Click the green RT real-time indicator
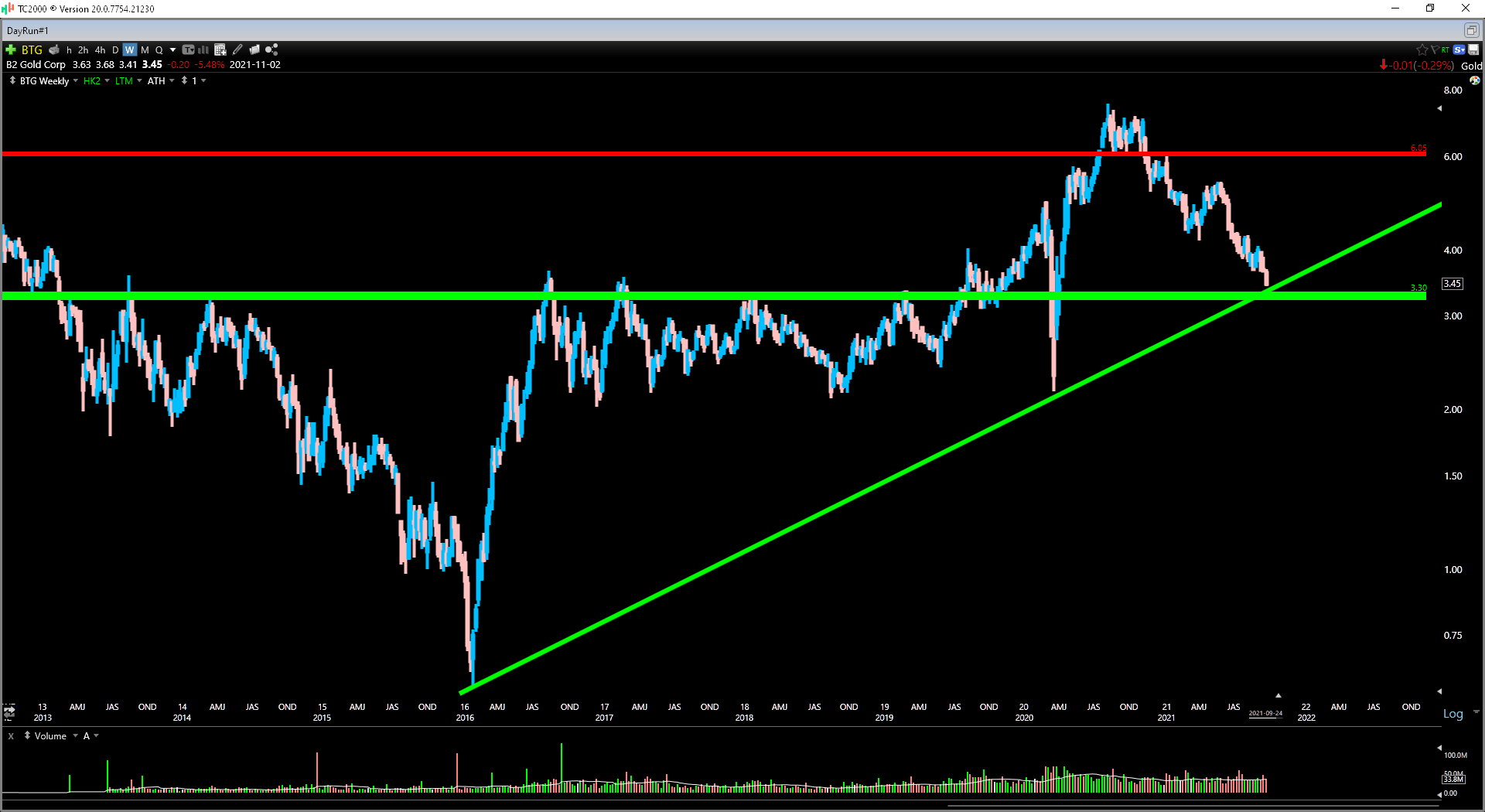Screen dimensions: 1485x812 (1446, 49)
